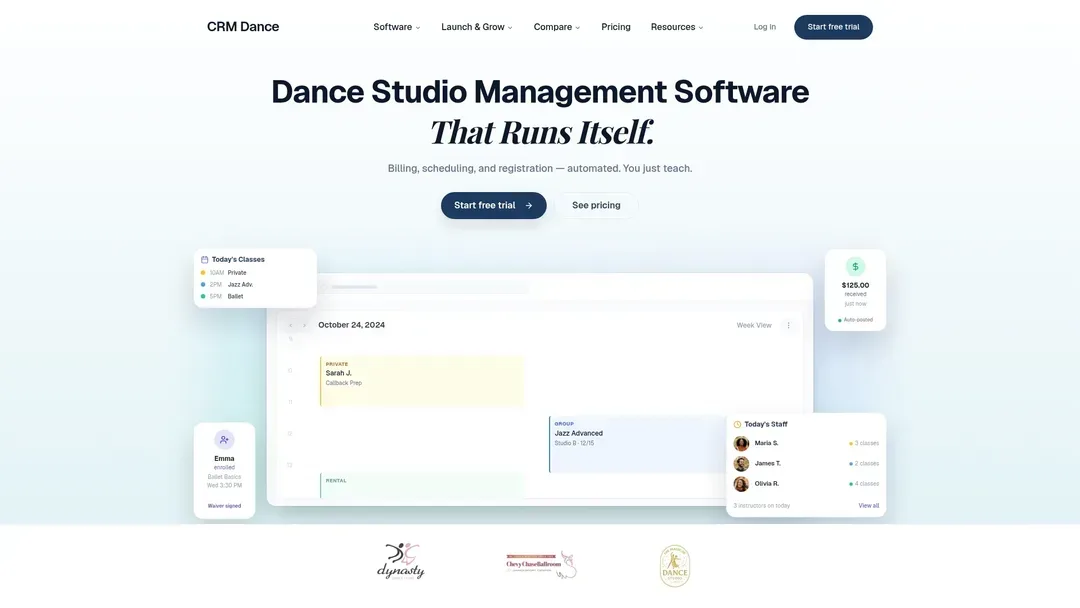Click the green dollar payment icon
Viewport: 1080px width, 608px height.
[855, 266]
